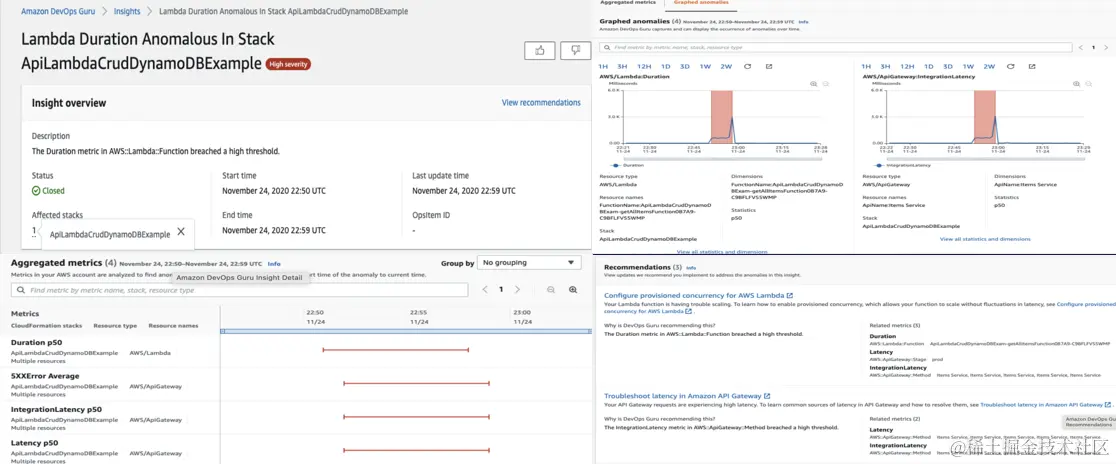1116x464 pixels.
Task: Select the 5XXError Average metric row
Action: [x=296, y=385]
